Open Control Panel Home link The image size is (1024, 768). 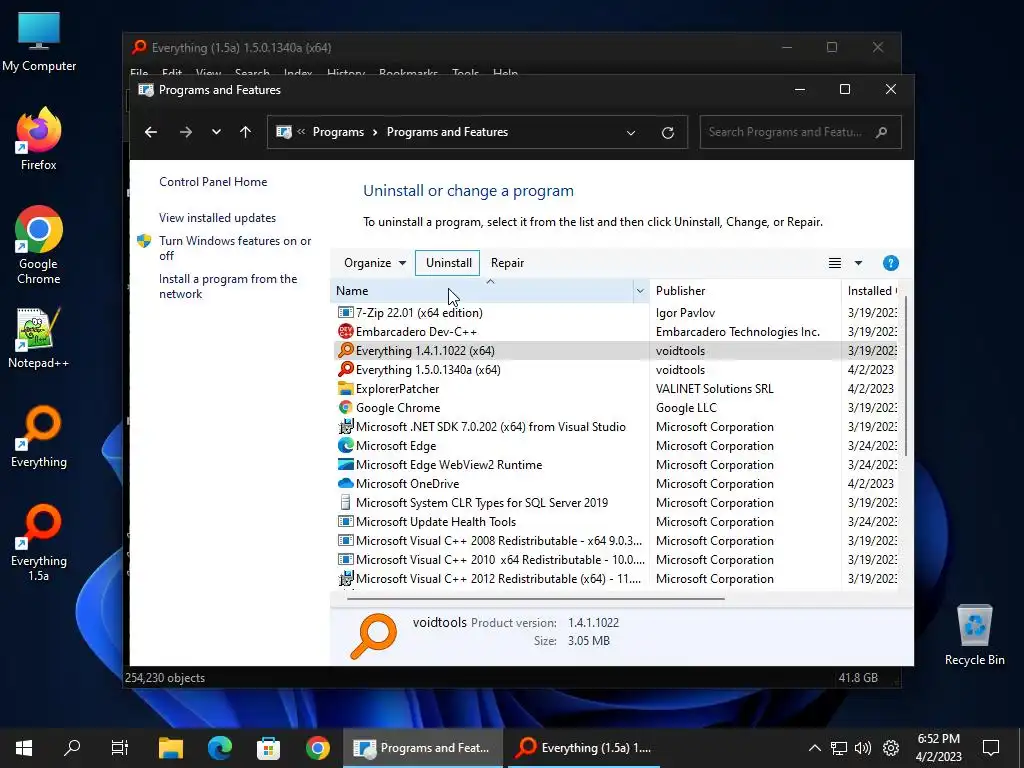tap(213, 182)
